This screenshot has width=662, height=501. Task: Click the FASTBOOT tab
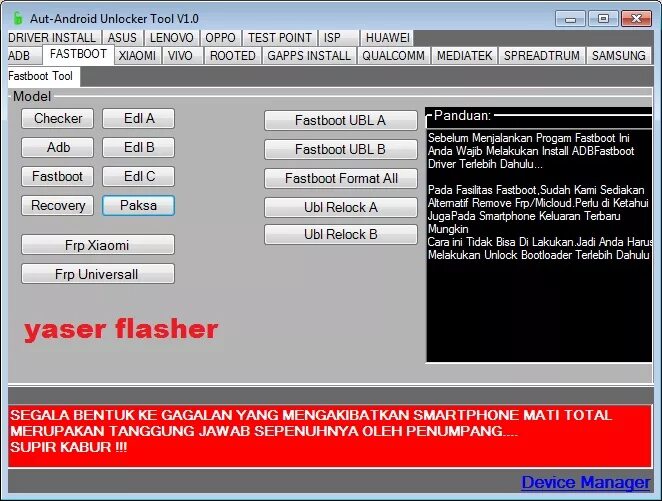[78, 54]
